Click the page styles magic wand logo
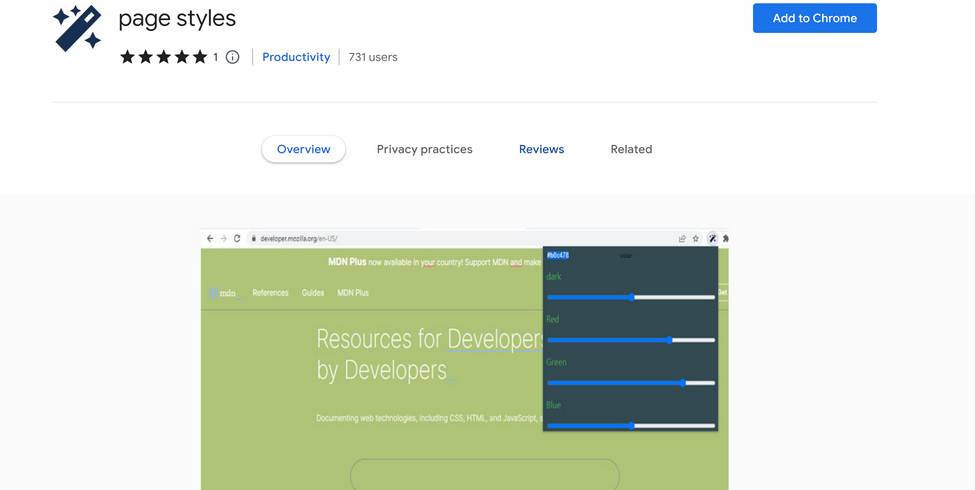The height and width of the screenshot is (490, 975). click(77, 28)
